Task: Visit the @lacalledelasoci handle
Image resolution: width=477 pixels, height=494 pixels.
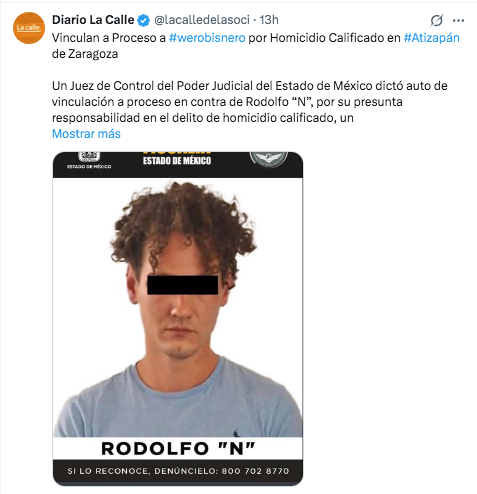Action: tap(202, 20)
